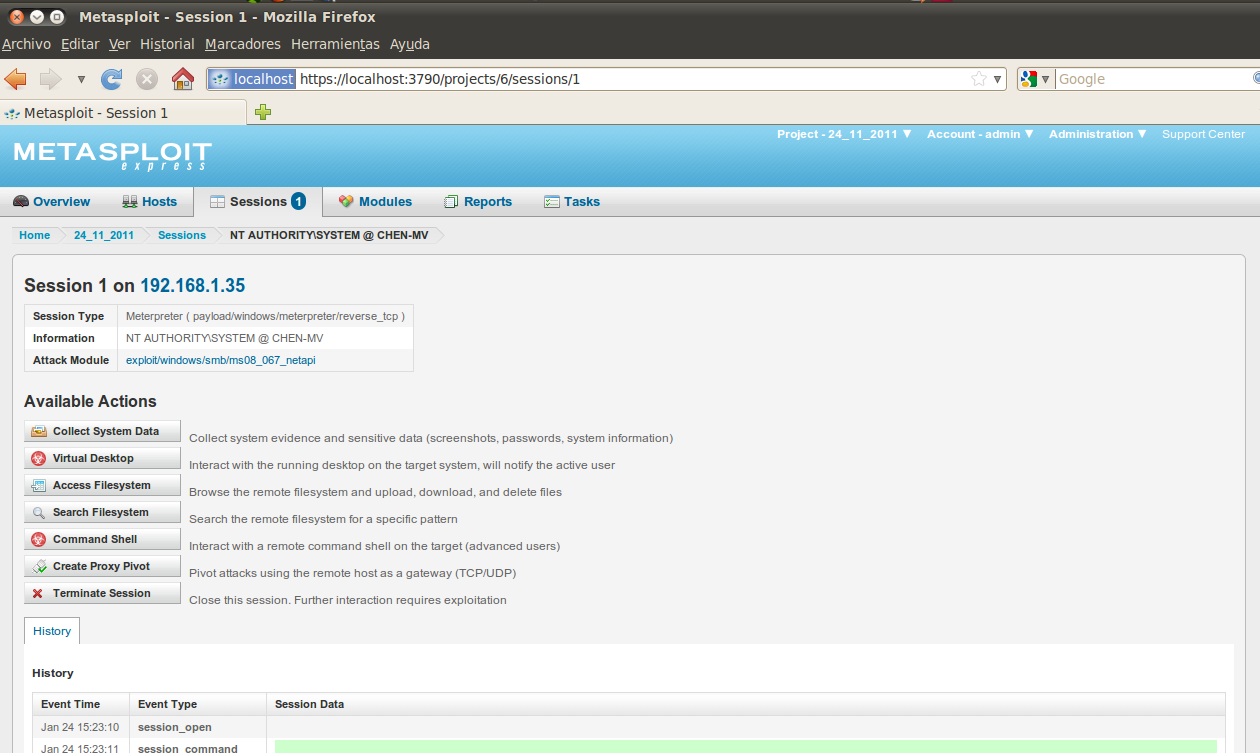1260x753 pixels.
Task: Click the Reports icon in the navigation bar
Action: click(x=450, y=201)
